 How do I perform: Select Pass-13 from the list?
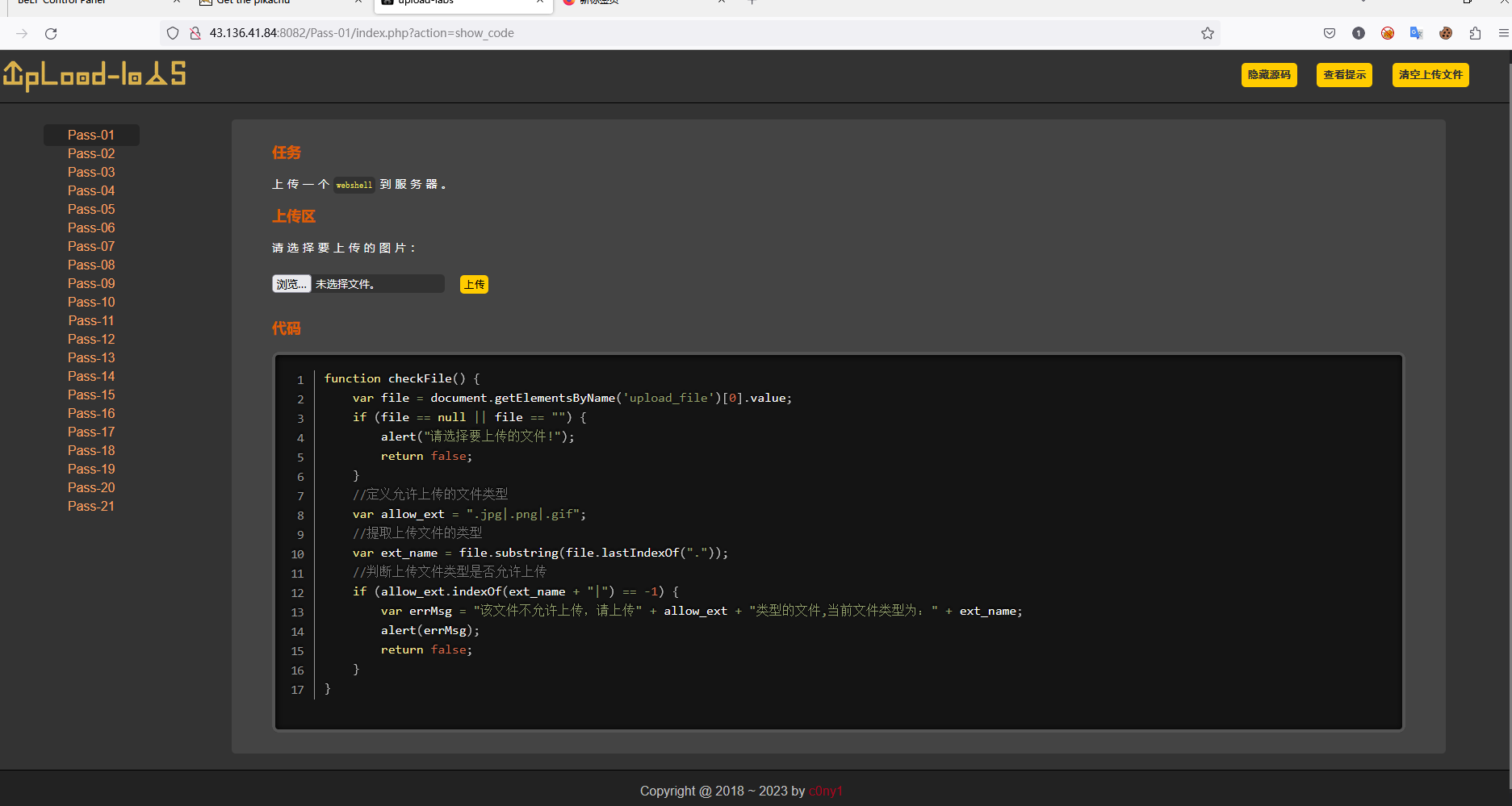pyautogui.click(x=91, y=357)
